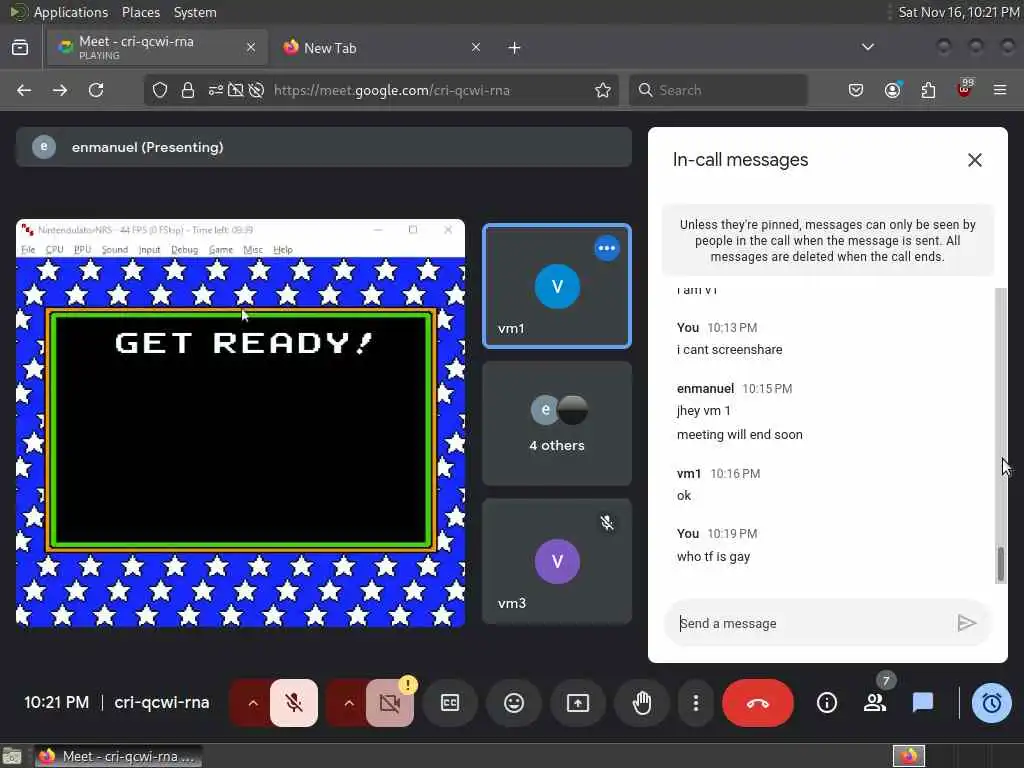Click the blocked camera permission icon
The height and width of the screenshot is (768, 1024).
coord(235,90)
